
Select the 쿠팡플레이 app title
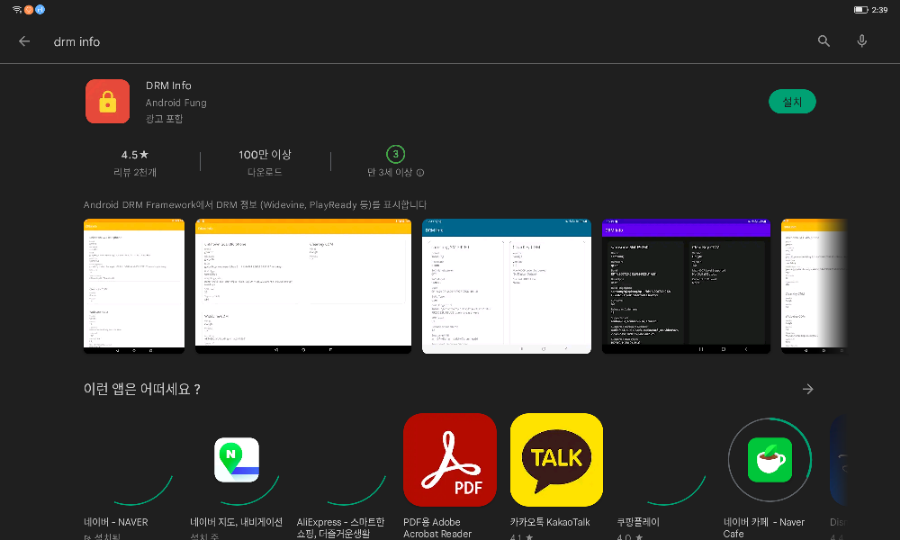click(638, 522)
